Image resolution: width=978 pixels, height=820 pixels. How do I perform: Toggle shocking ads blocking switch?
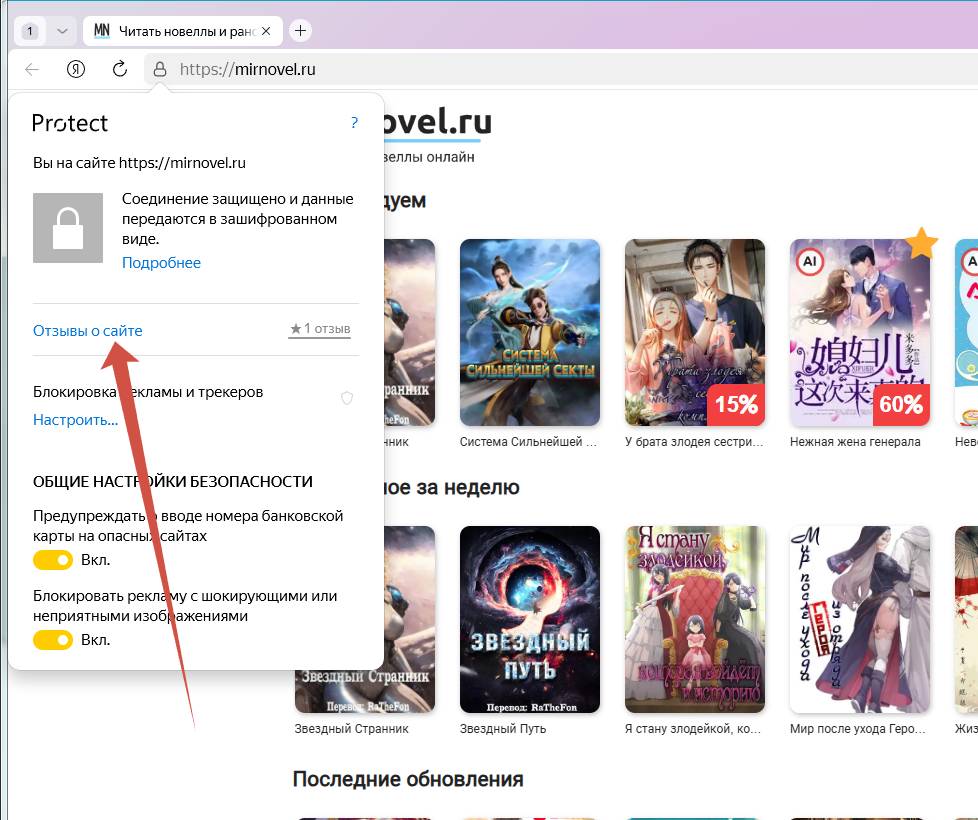coord(53,640)
